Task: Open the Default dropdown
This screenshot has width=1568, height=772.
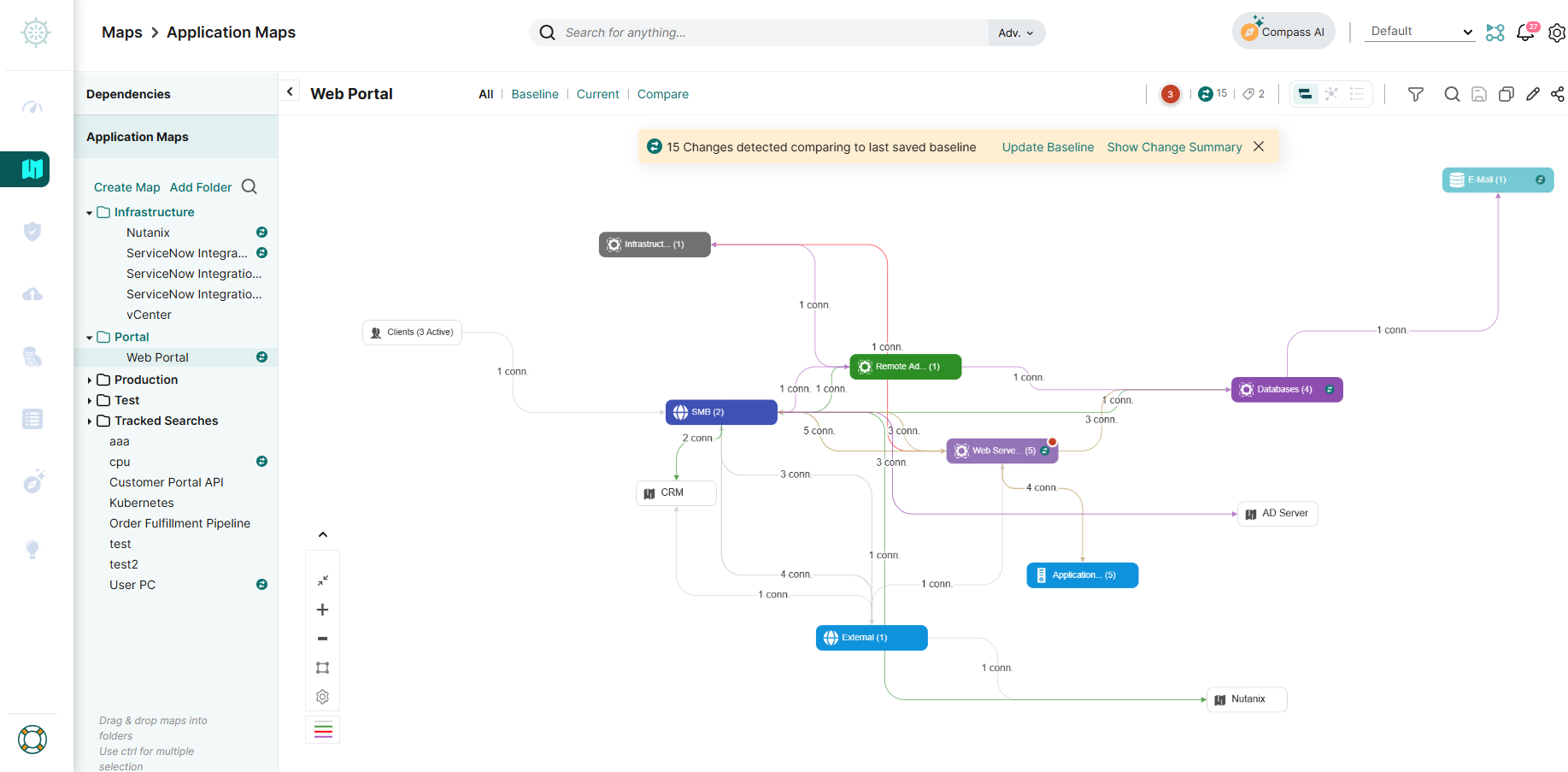Action: 1420,32
